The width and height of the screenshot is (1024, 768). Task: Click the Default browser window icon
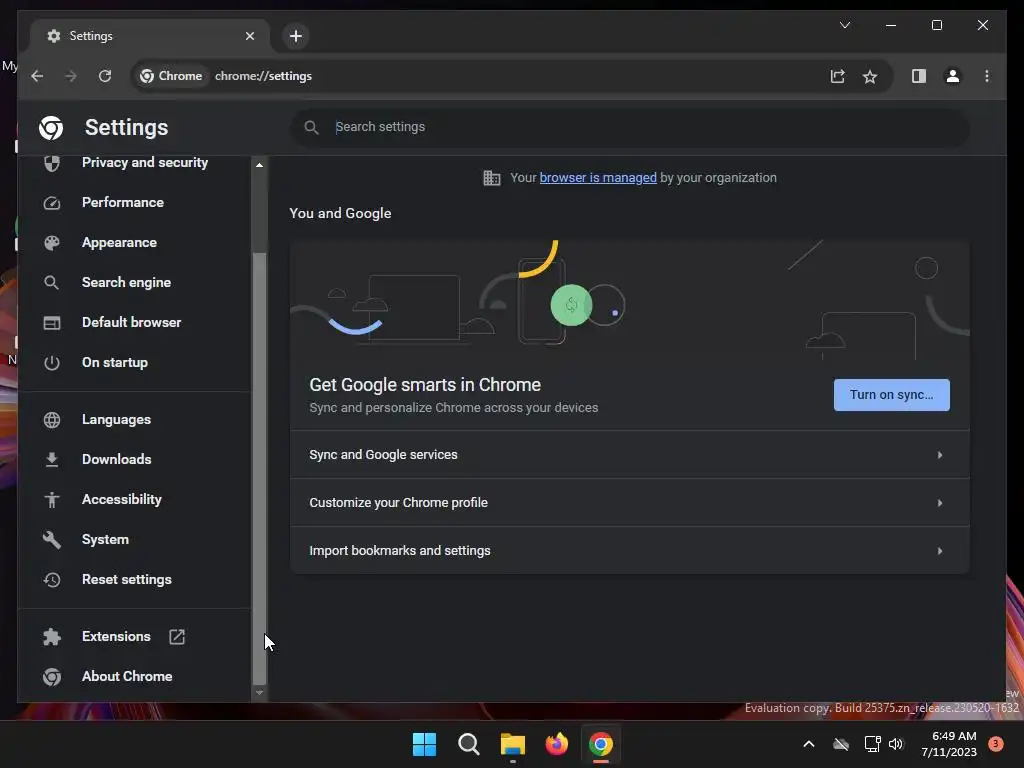tap(52, 323)
